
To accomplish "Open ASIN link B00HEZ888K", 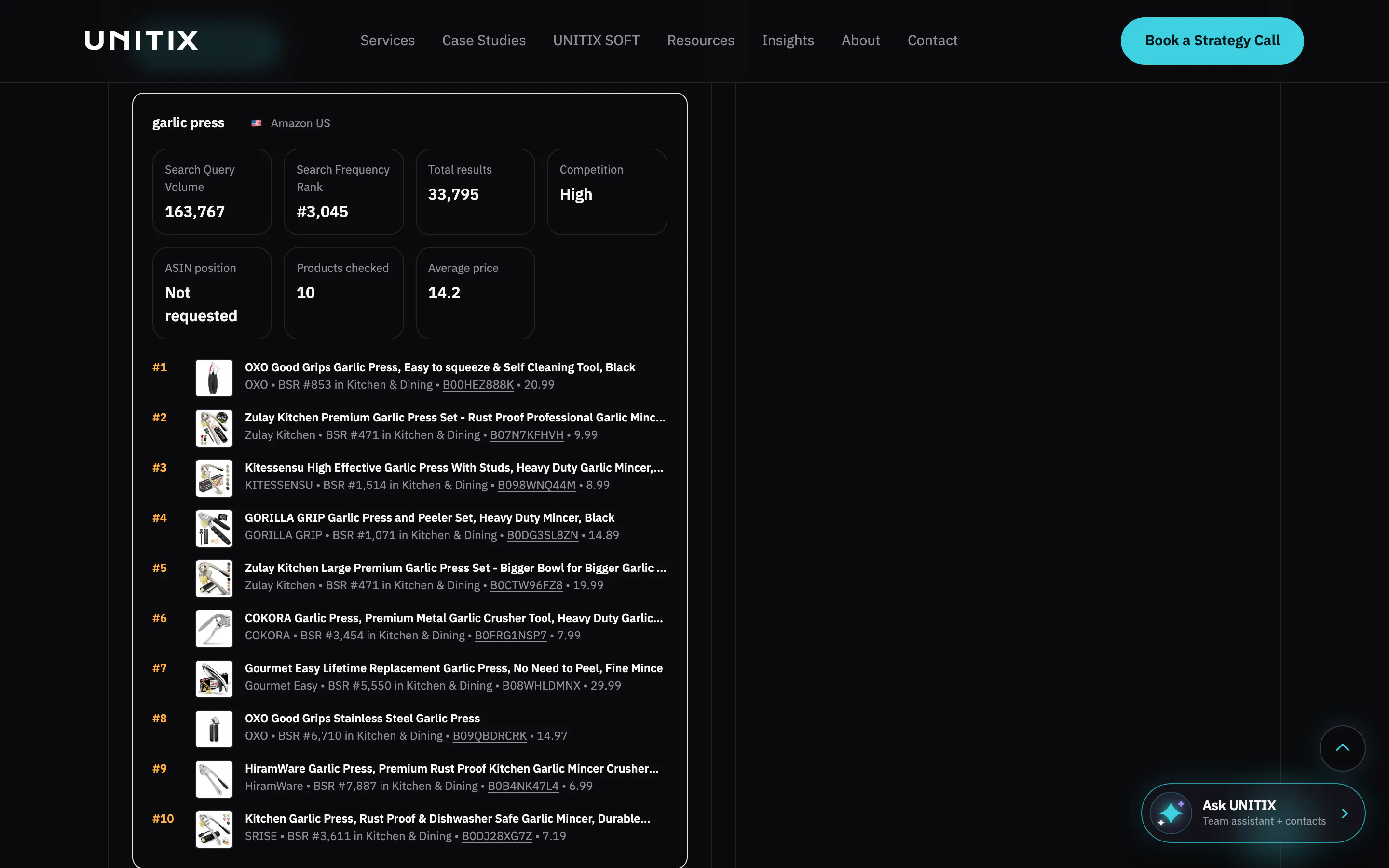I will (478, 385).
